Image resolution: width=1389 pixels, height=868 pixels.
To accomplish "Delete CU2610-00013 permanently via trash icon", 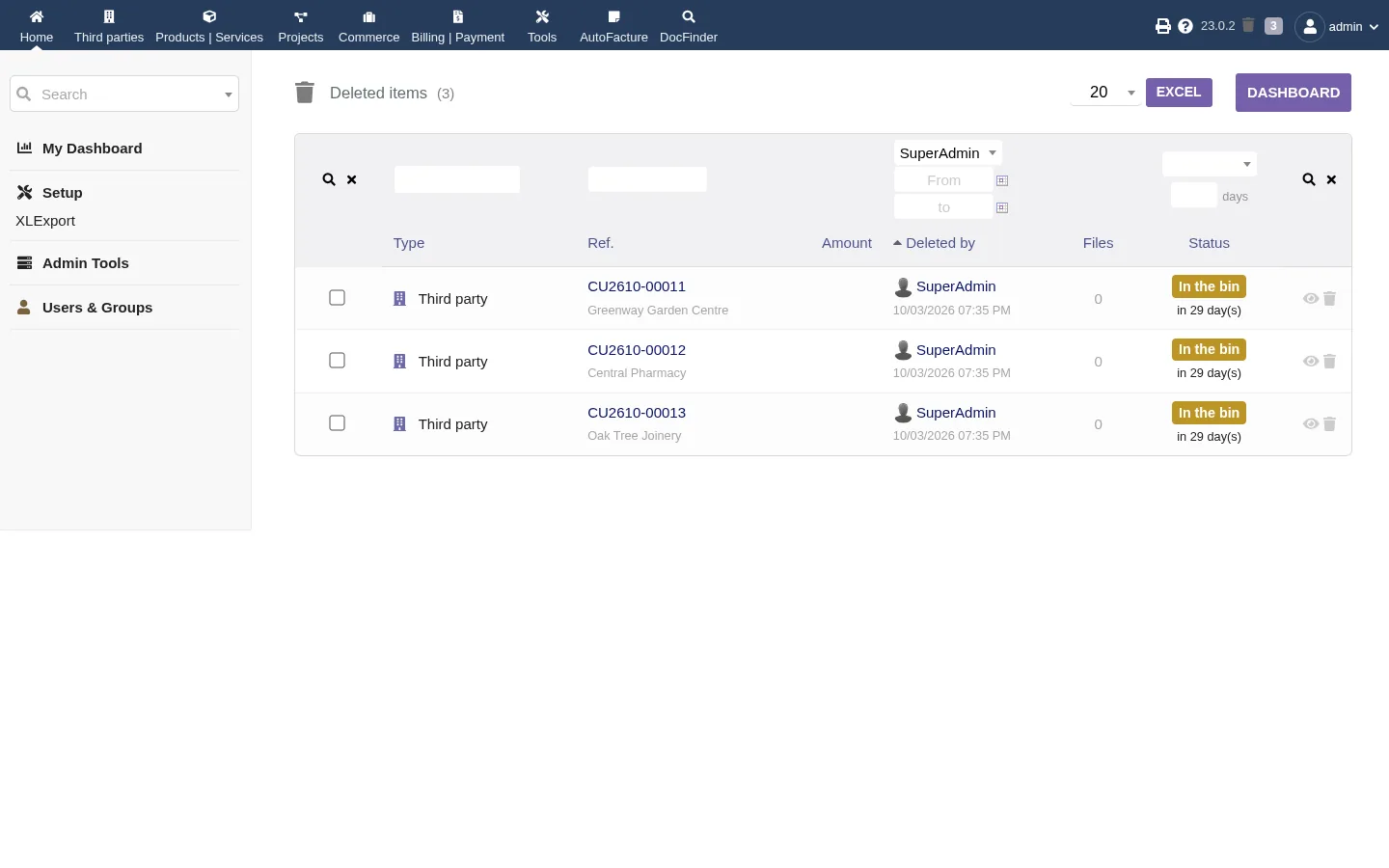I will click(1329, 424).
